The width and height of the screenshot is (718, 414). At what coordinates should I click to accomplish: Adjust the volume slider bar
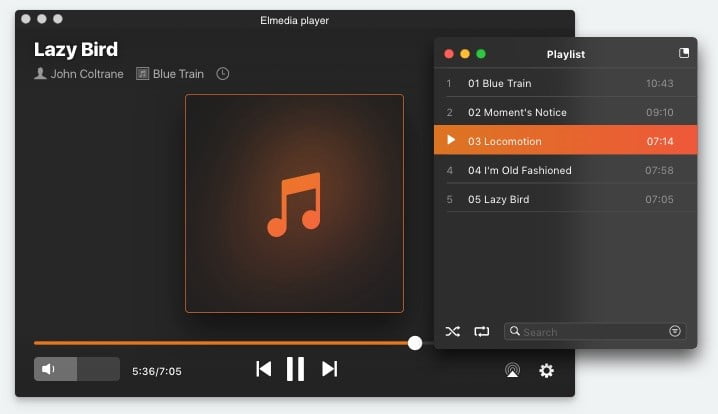(x=77, y=369)
